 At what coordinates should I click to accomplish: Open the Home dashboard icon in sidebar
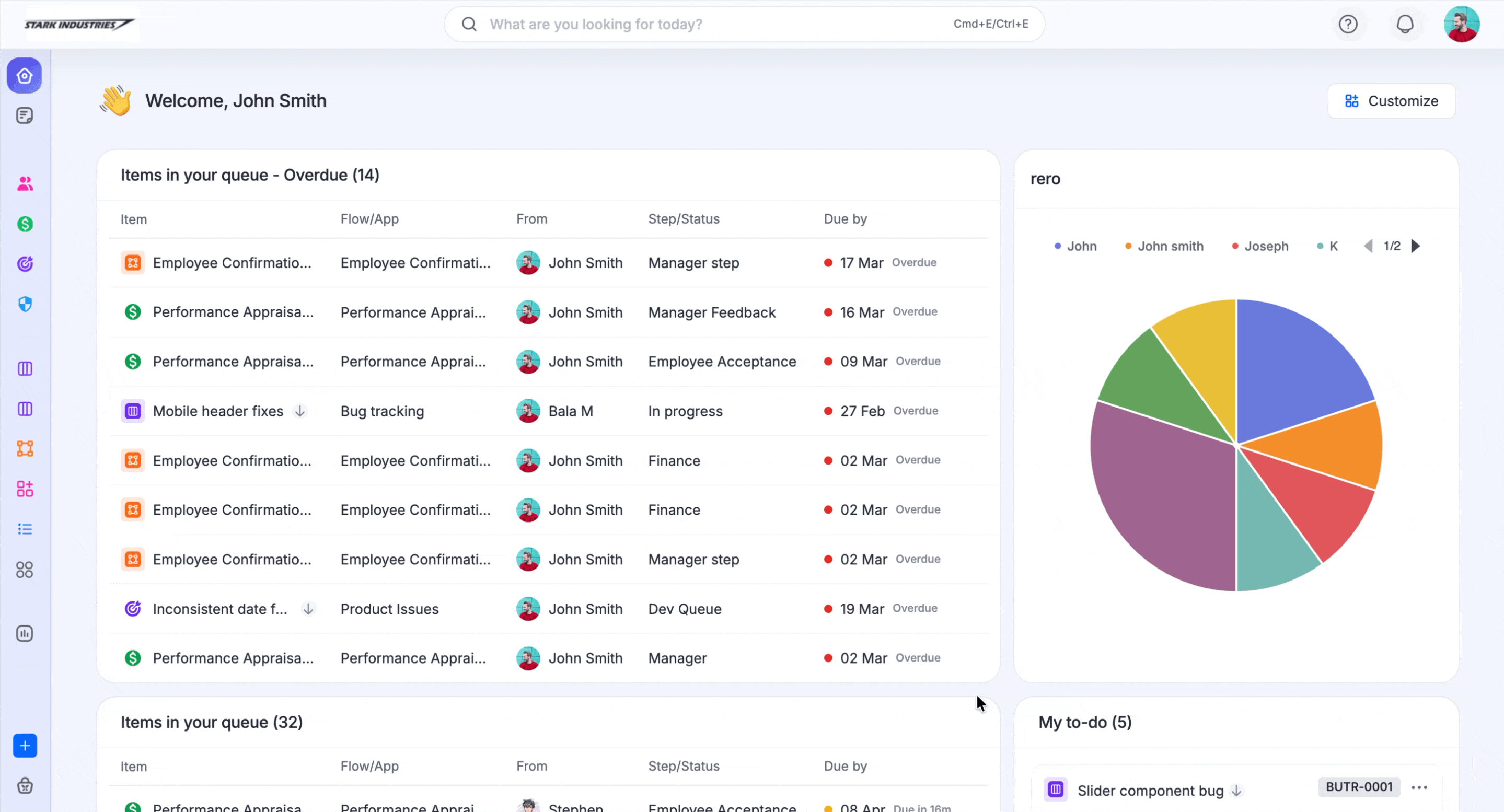coord(25,75)
